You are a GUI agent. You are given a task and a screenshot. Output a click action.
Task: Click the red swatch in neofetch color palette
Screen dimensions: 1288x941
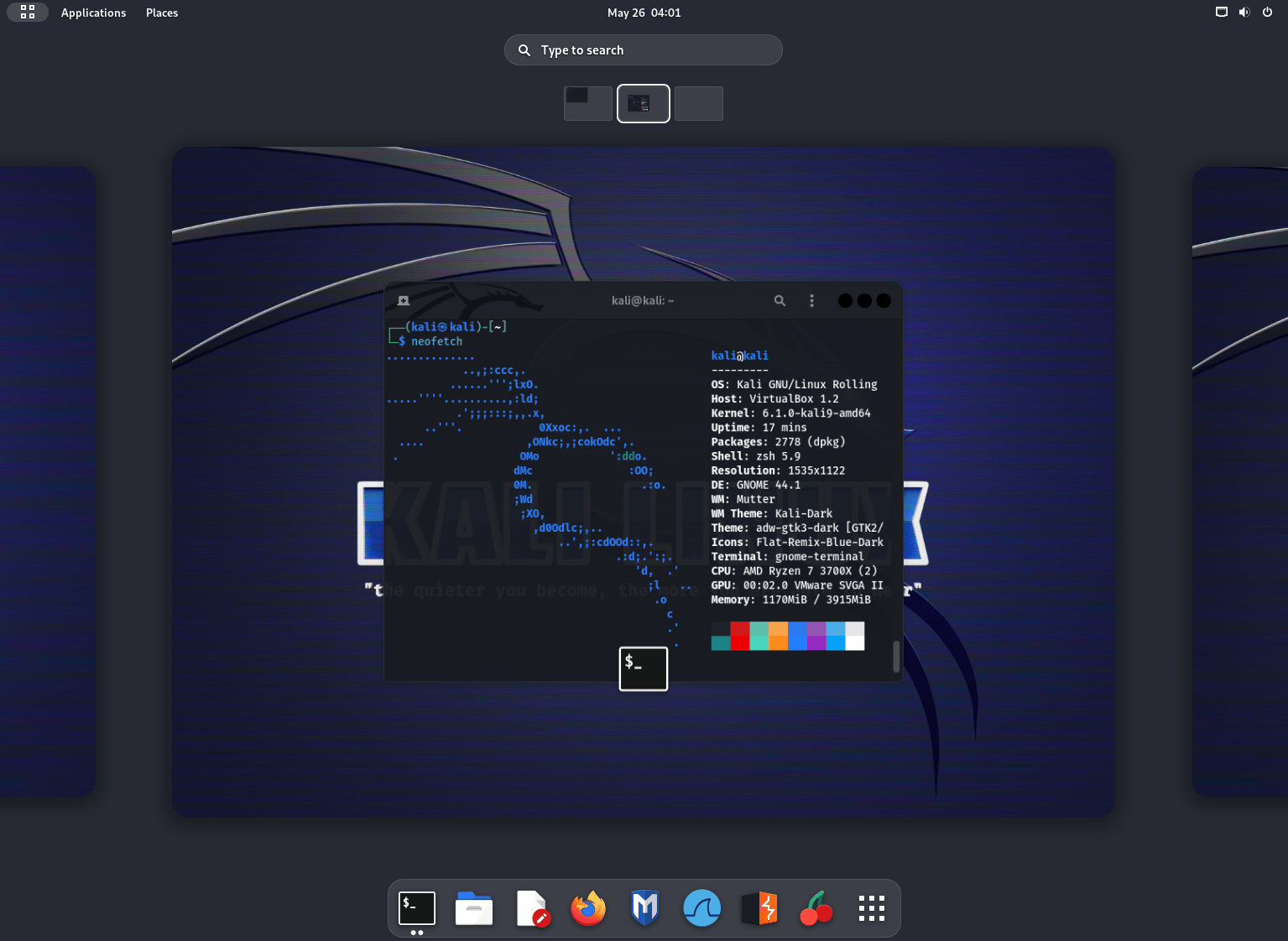(739, 636)
